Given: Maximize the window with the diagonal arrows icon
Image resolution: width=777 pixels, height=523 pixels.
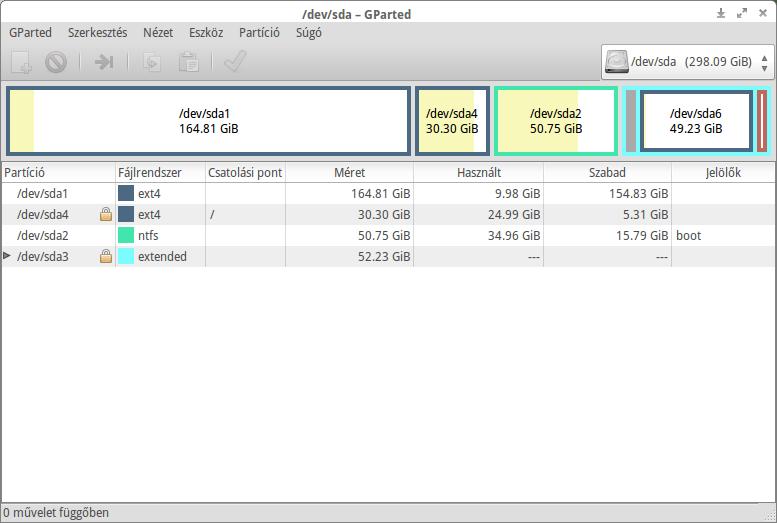Looking at the screenshot, I should (742, 13).
